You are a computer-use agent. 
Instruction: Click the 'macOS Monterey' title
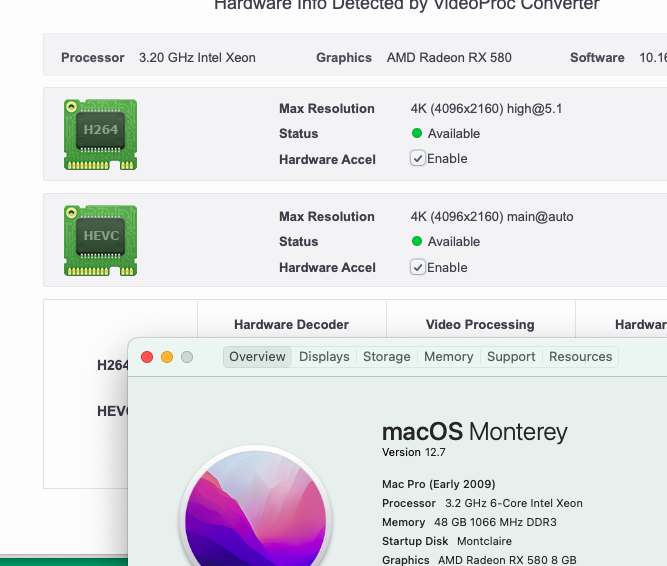475,432
